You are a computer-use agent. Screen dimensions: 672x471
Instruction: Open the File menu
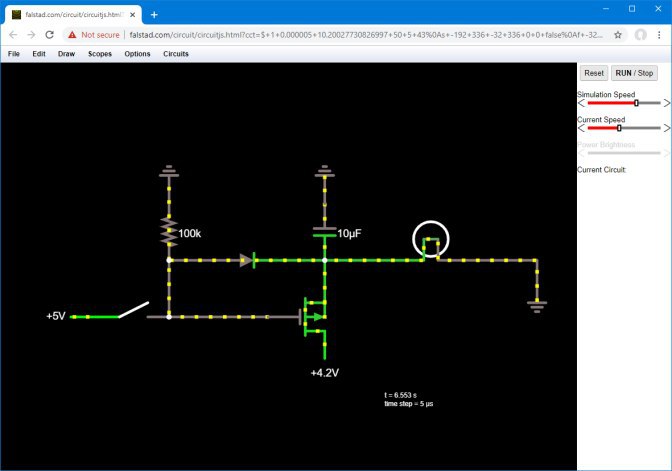pos(14,54)
